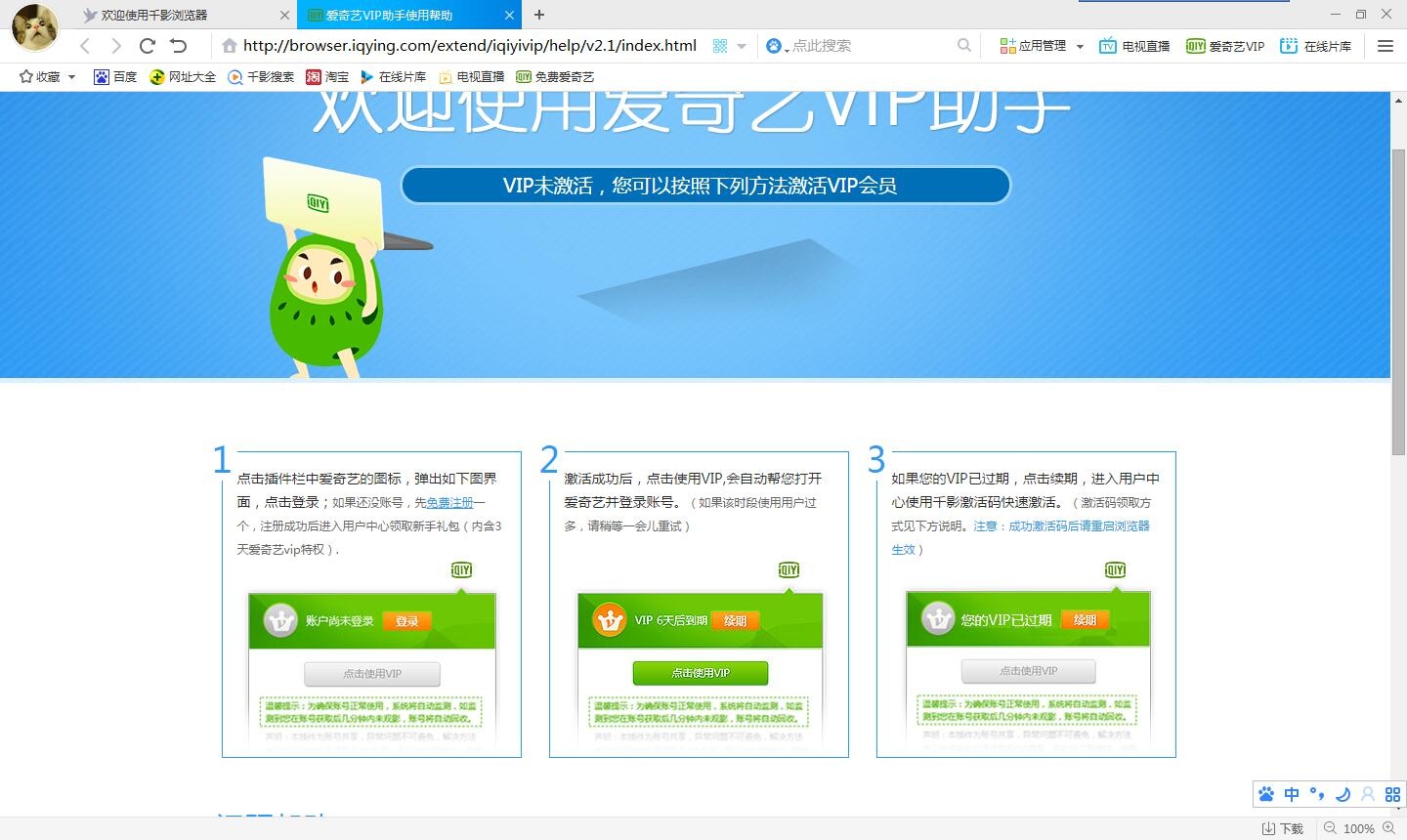Open 爱奇艺VIP in the top toolbar

(1225, 46)
